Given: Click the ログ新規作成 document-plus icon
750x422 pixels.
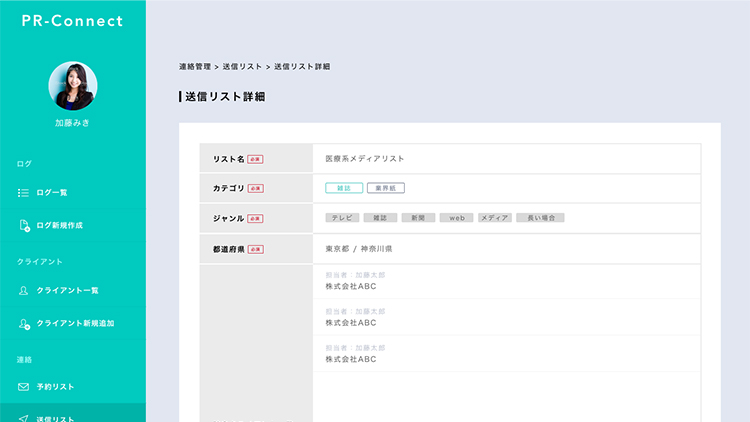Looking at the screenshot, I should coord(24,226).
